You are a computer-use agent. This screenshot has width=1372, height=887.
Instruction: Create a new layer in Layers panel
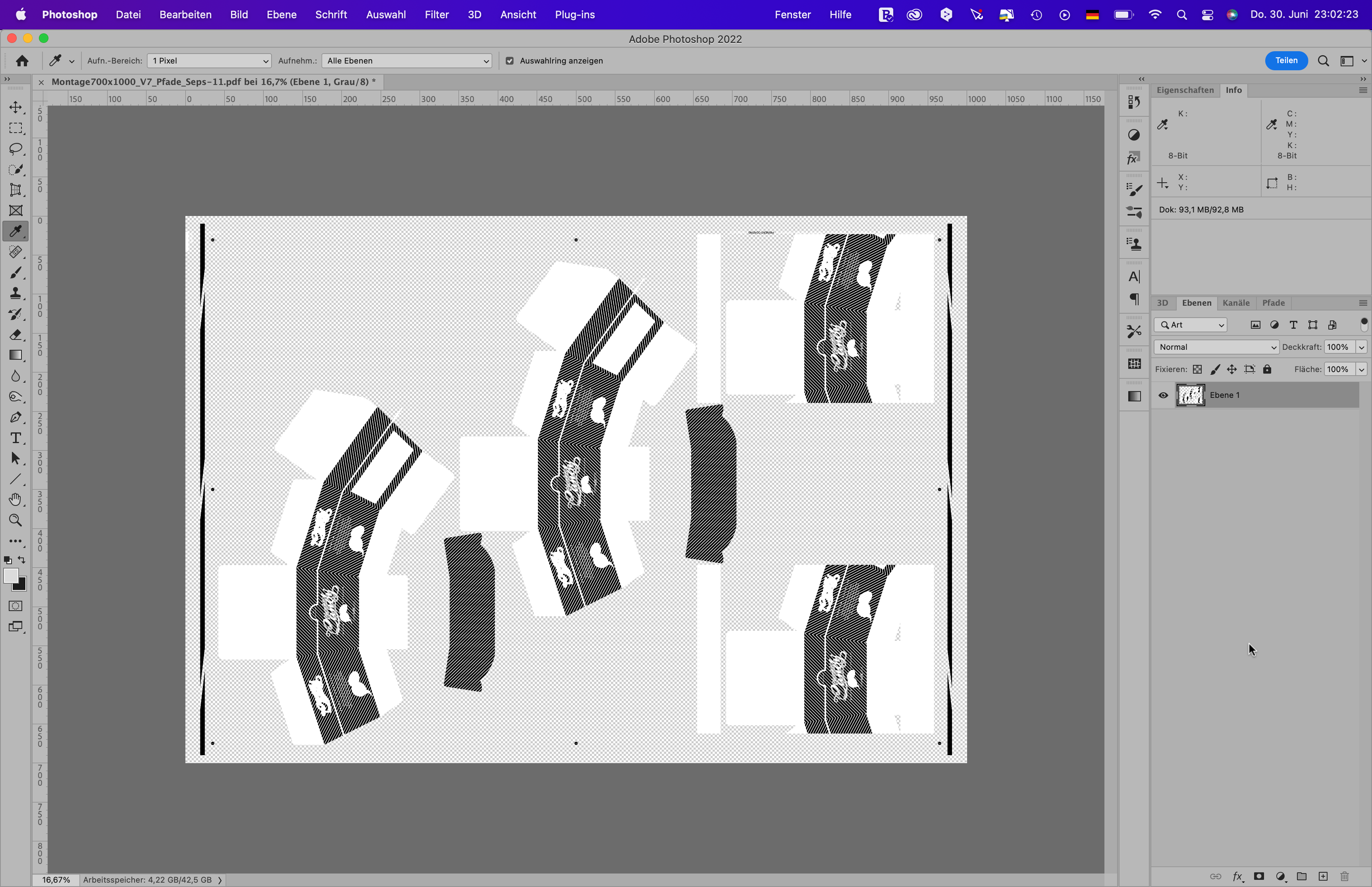pos(1323,876)
